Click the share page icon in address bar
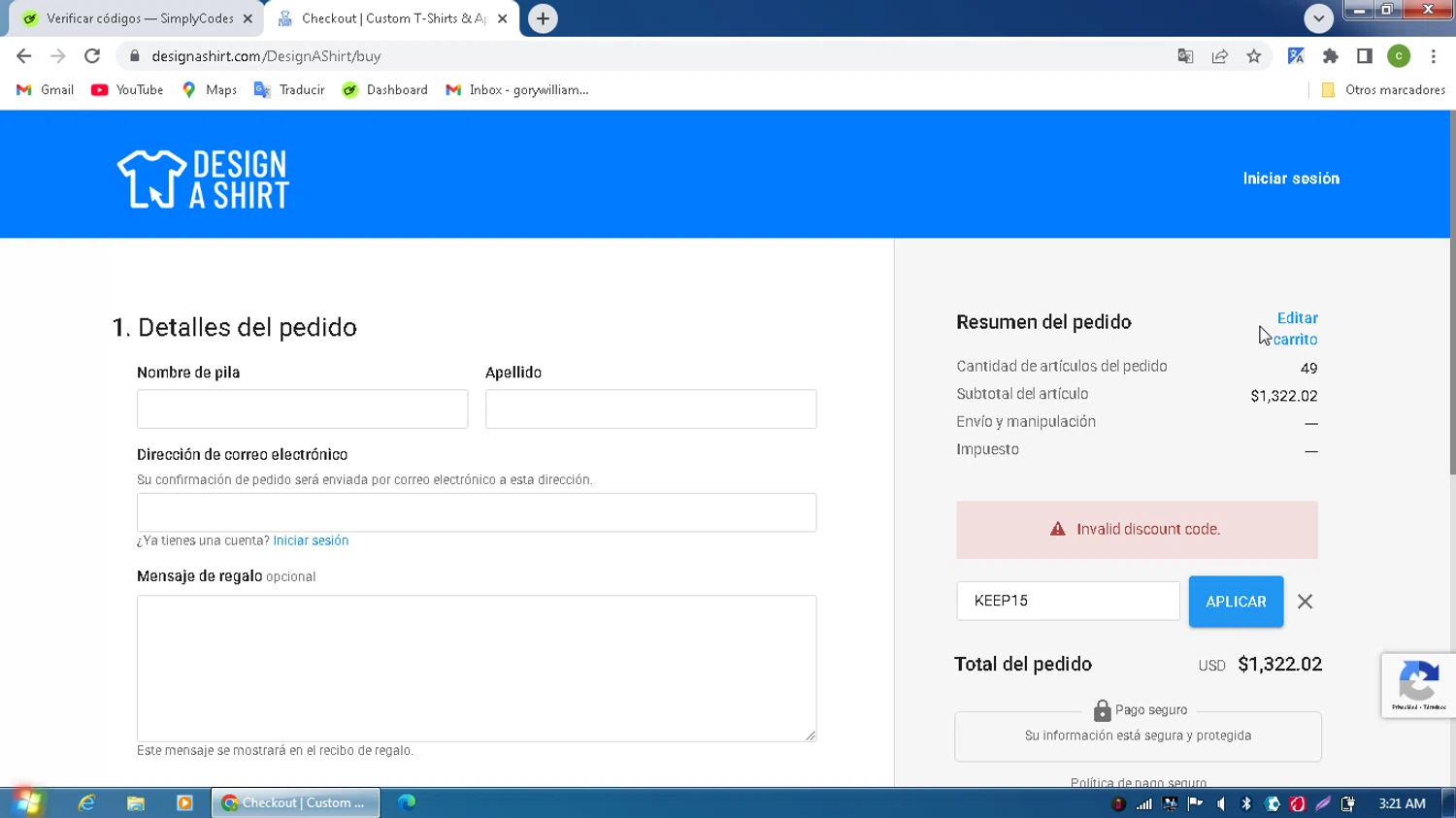The width and height of the screenshot is (1456, 818). coord(1220,56)
